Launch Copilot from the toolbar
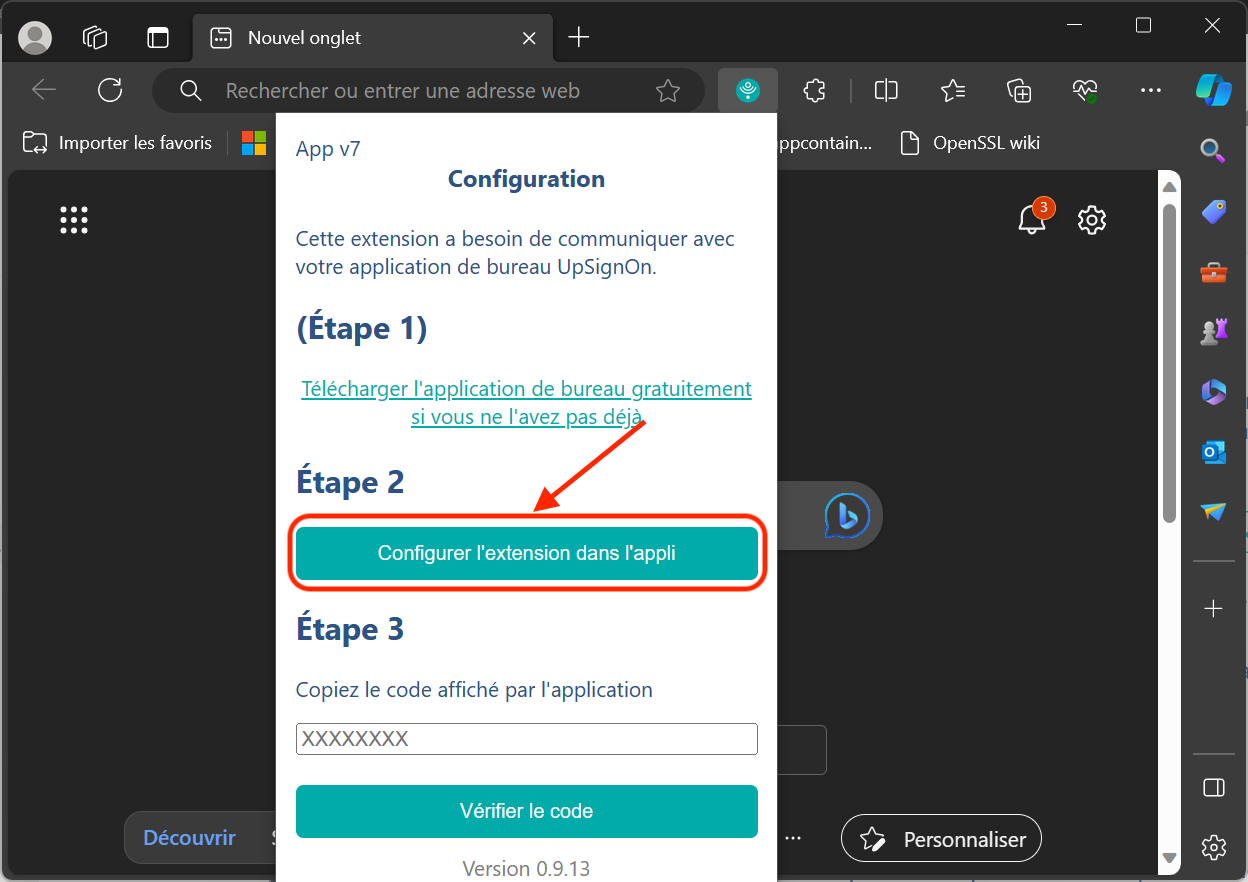This screenshot has height=882, width=1248. [x=1213, y=90]
